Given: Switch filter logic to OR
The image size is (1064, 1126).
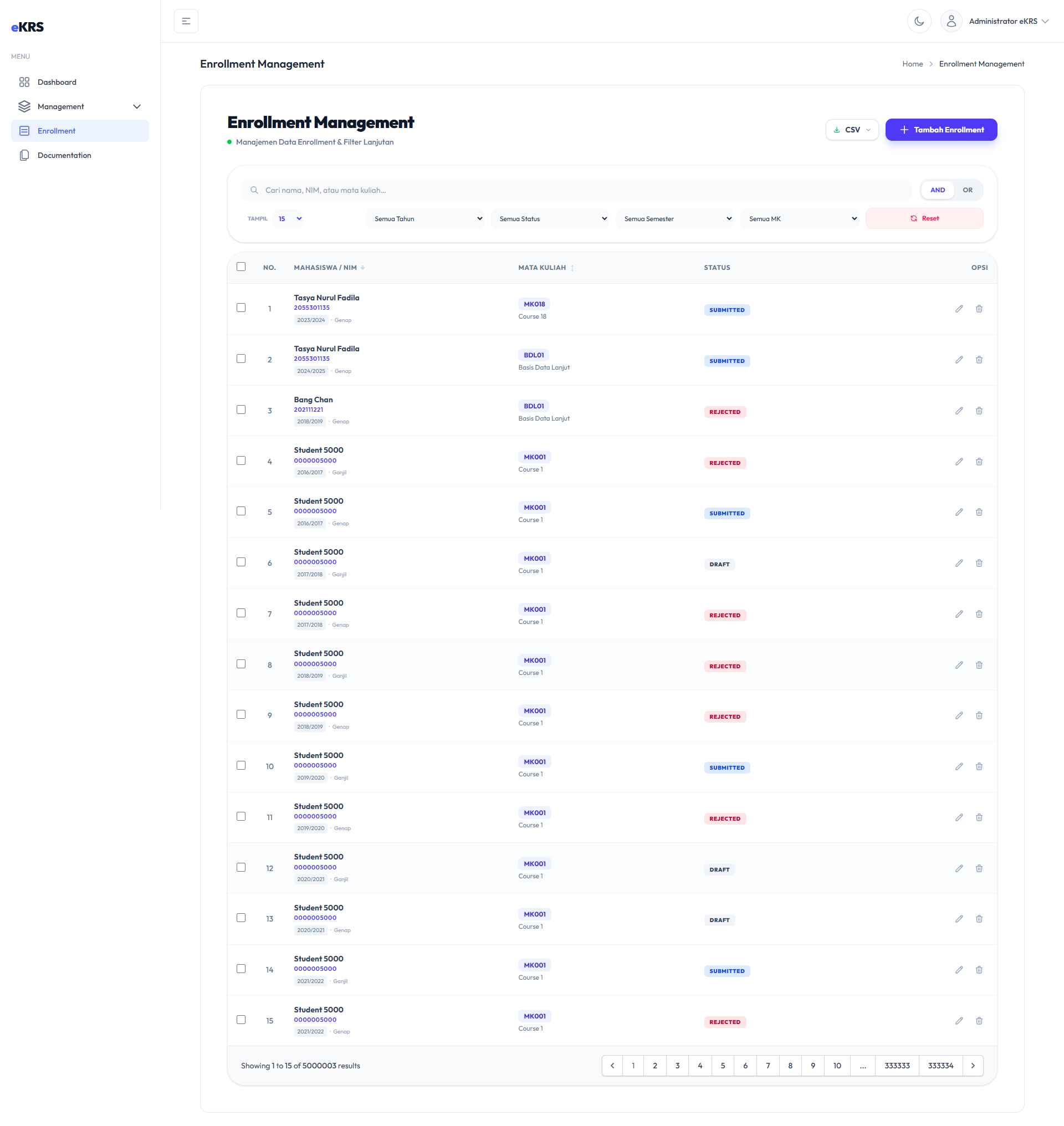Looking at the screenshot, I should (967, 190).
